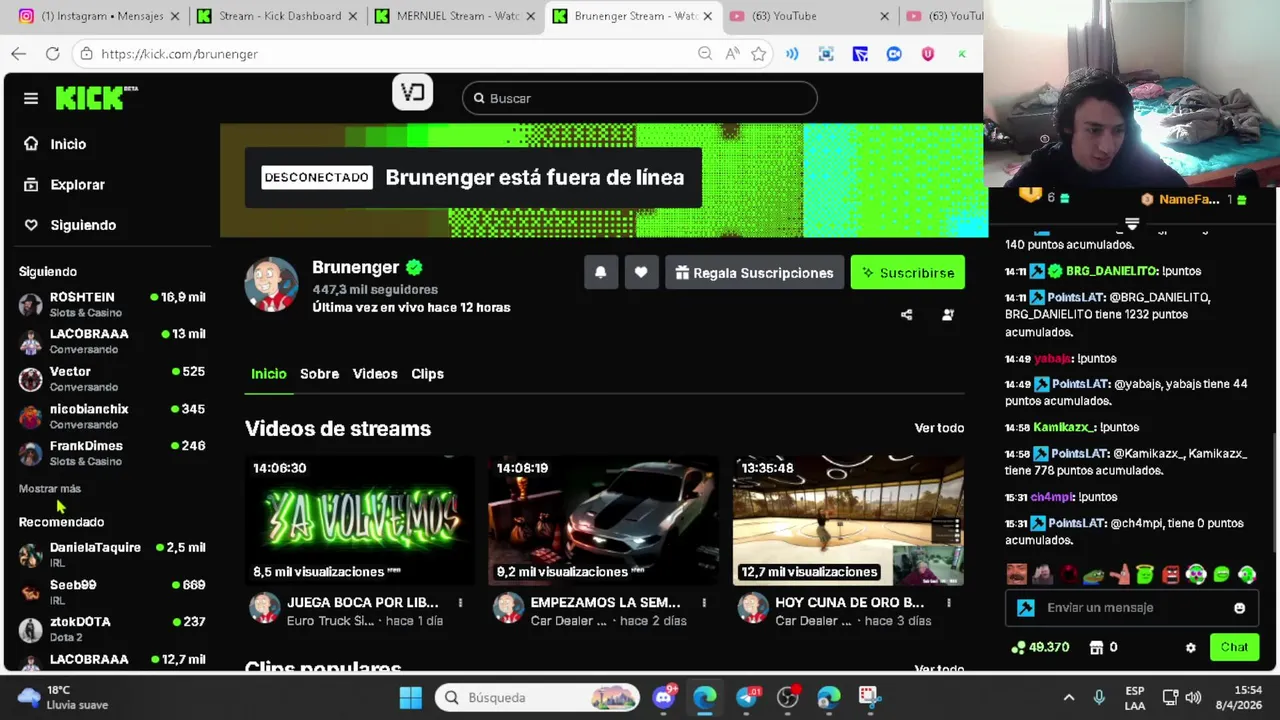Go to Inicio in the sidebar

tap(68, 144)
